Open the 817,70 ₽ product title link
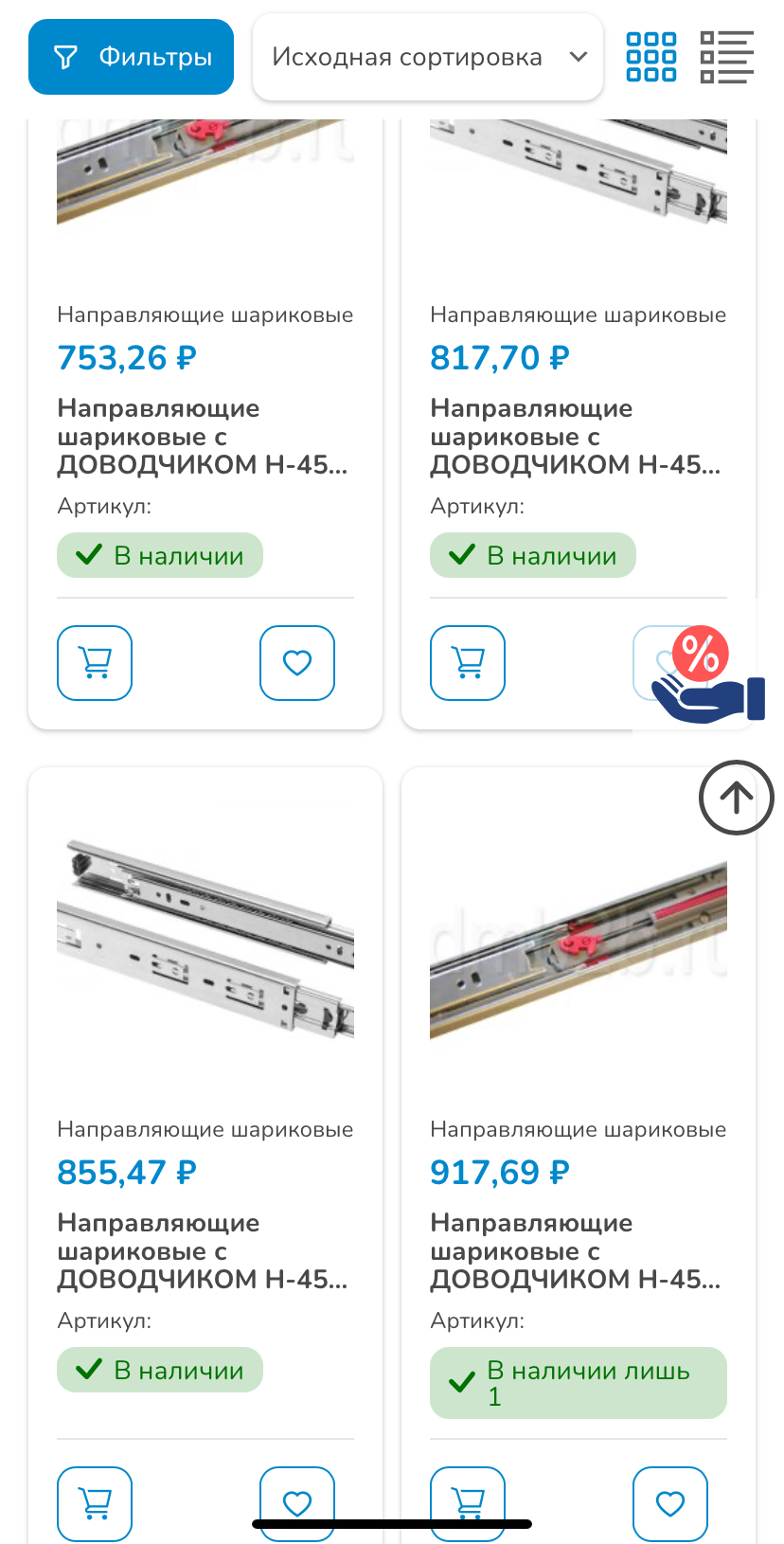Screen dimensions: 784x1544 (x=576, y=437)
